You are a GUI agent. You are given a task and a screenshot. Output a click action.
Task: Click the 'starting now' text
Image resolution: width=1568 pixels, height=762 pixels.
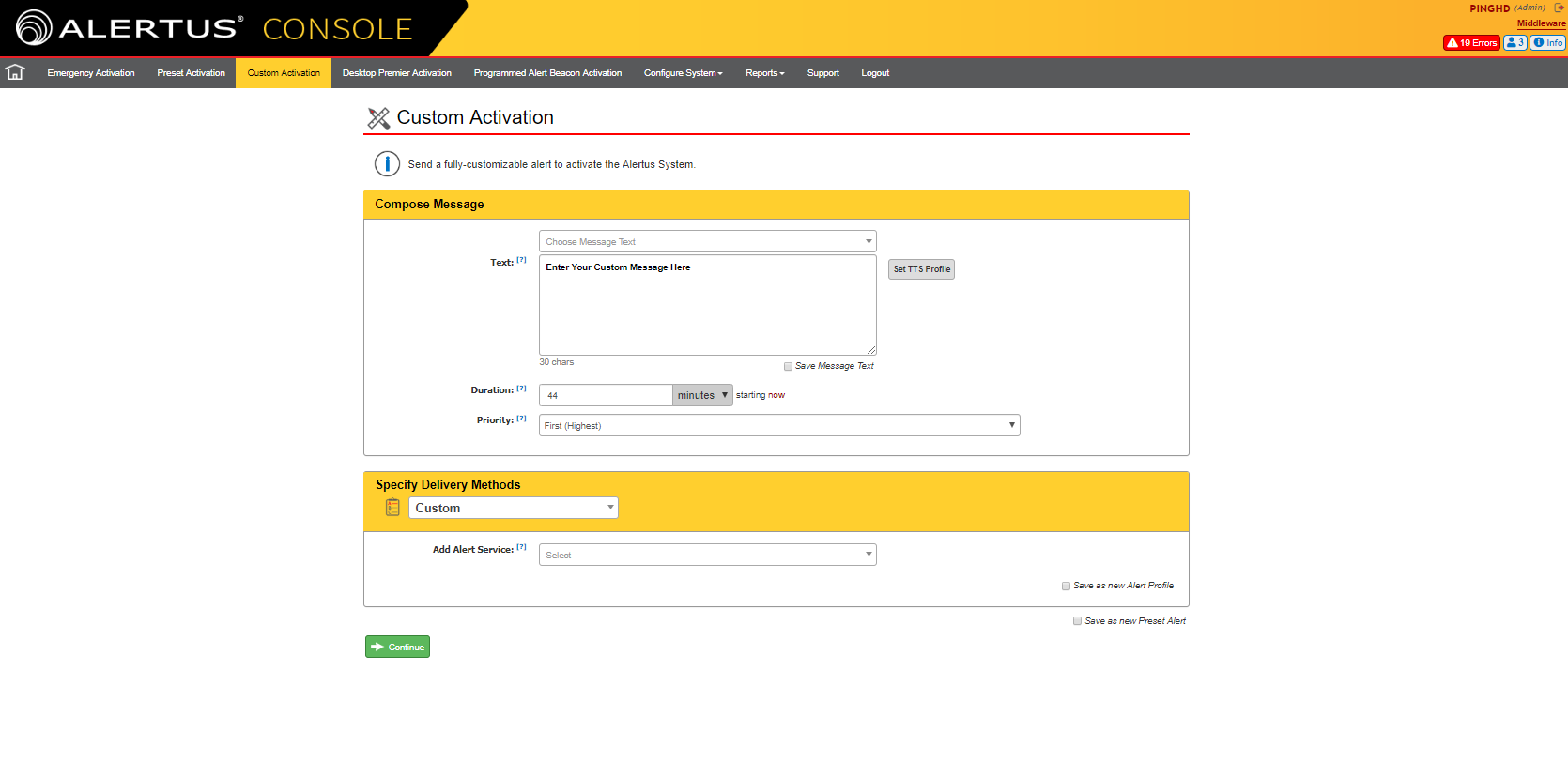coord(761,395)
